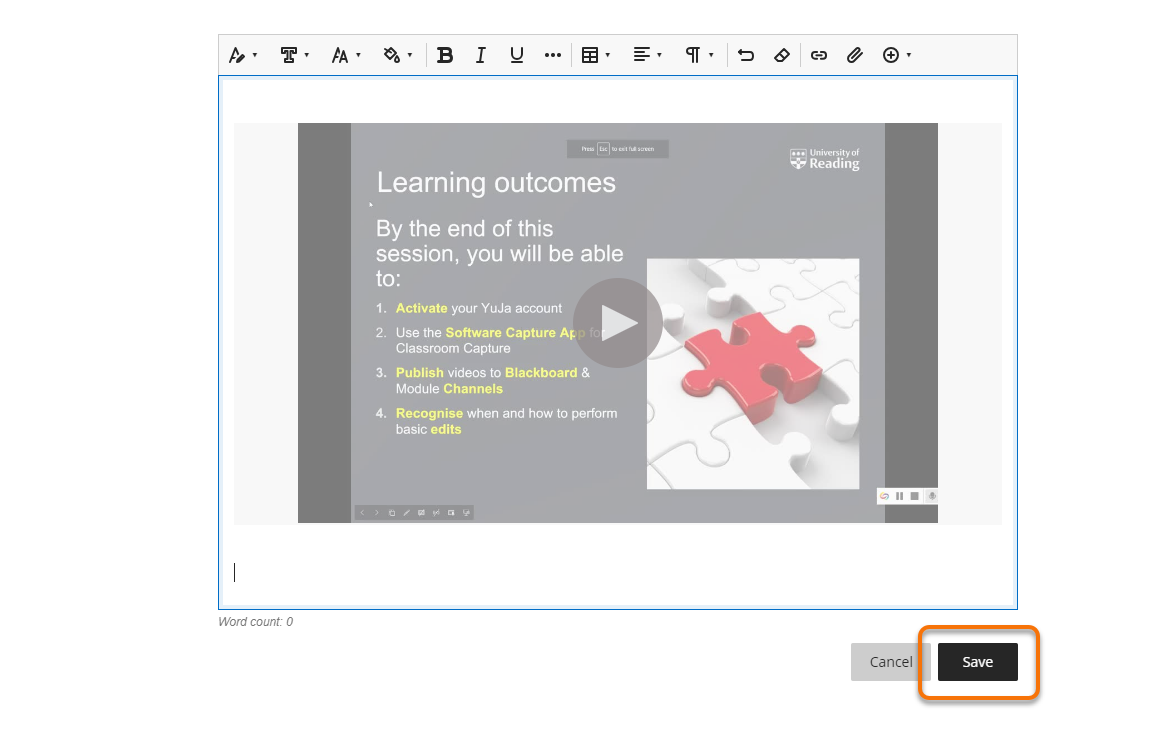Open the font family T icon
This screenshot has height=750, width=1160.
tap(289, 55)
